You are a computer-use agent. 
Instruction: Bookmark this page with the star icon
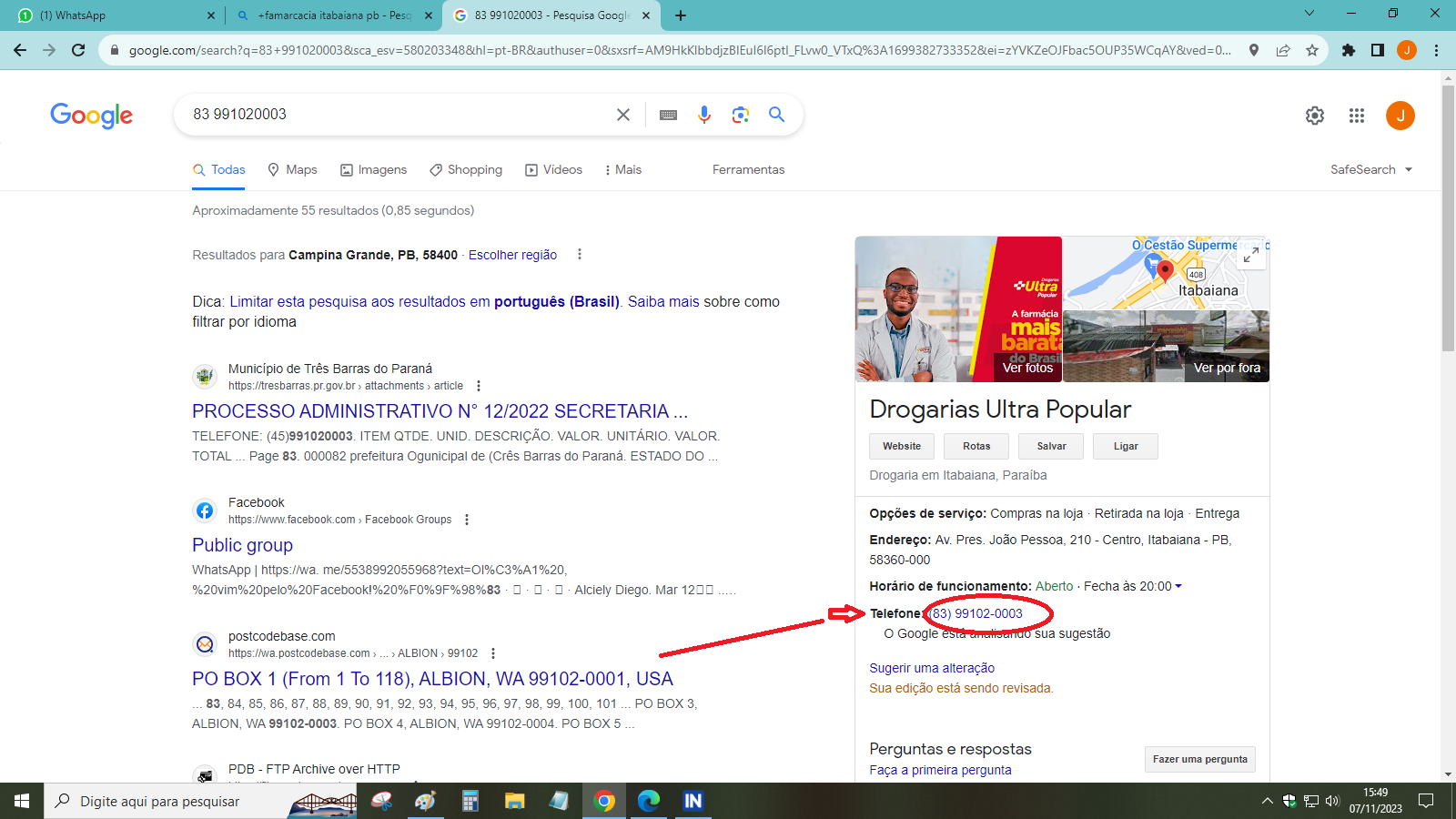click(1312, 50)
